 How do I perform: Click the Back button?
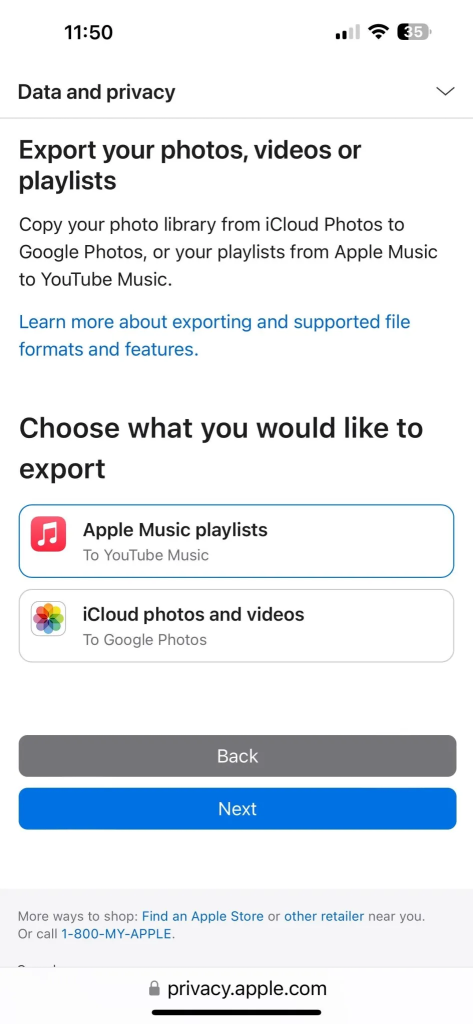(237, 756)
